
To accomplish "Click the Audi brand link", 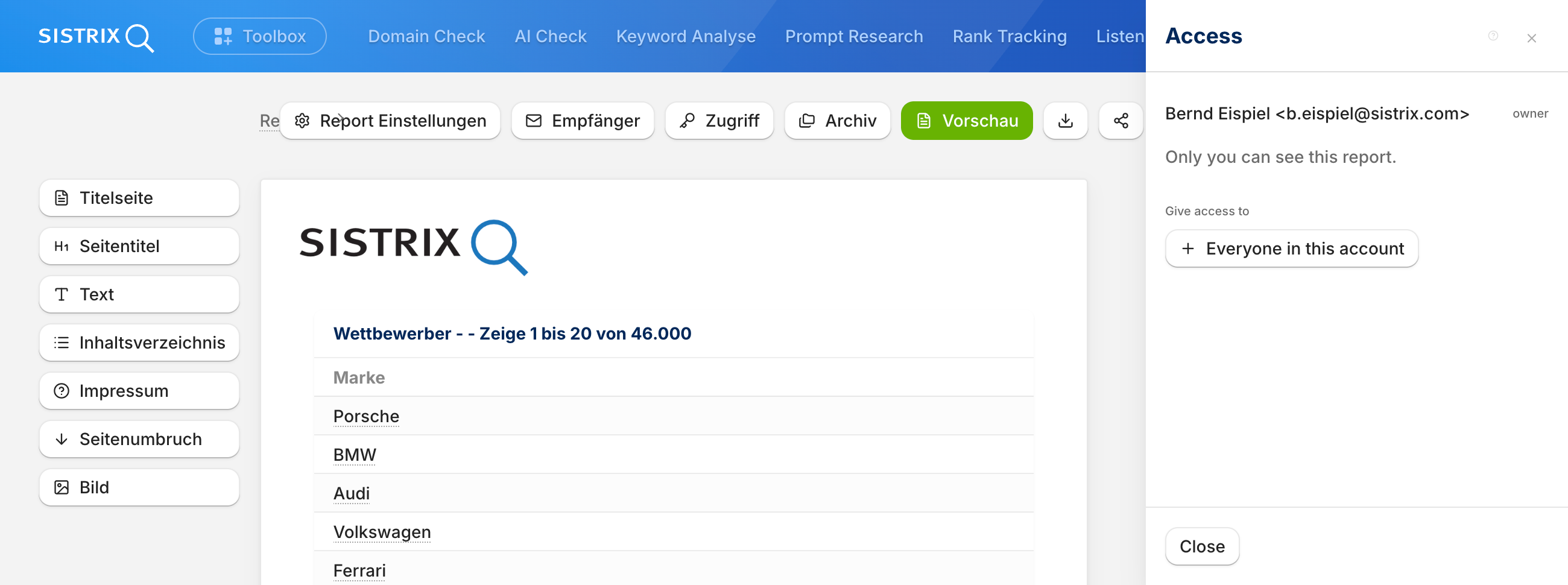I will click(x=351, y=493).
